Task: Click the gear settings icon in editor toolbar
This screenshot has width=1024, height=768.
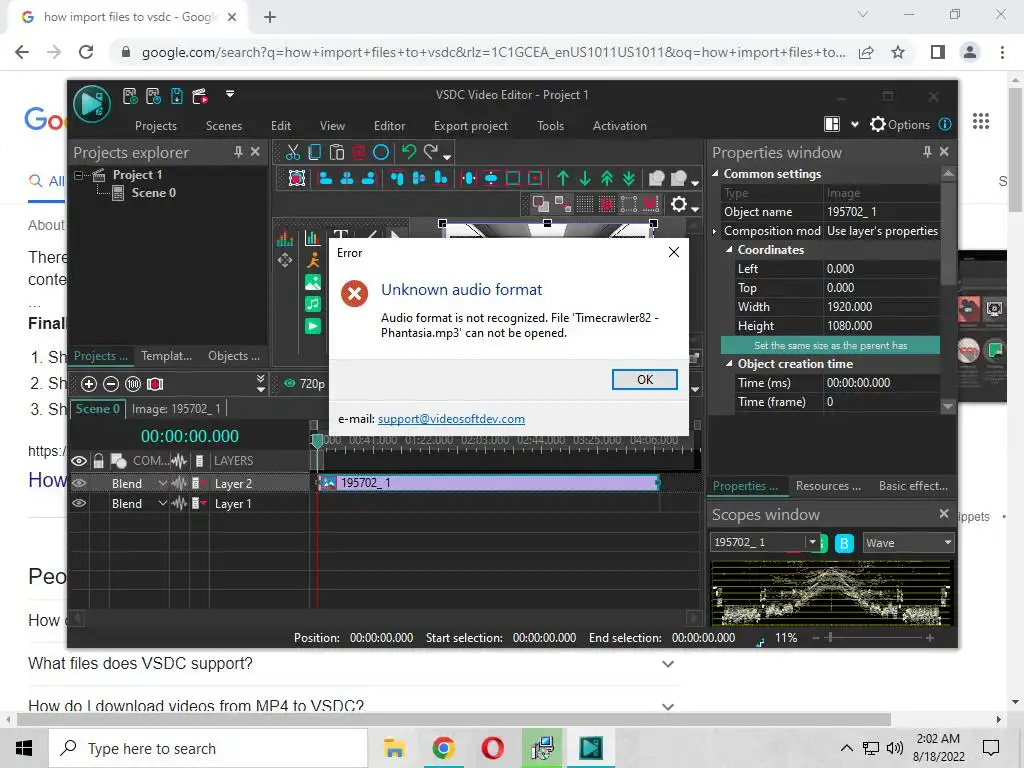Action: tap(679, 204)
